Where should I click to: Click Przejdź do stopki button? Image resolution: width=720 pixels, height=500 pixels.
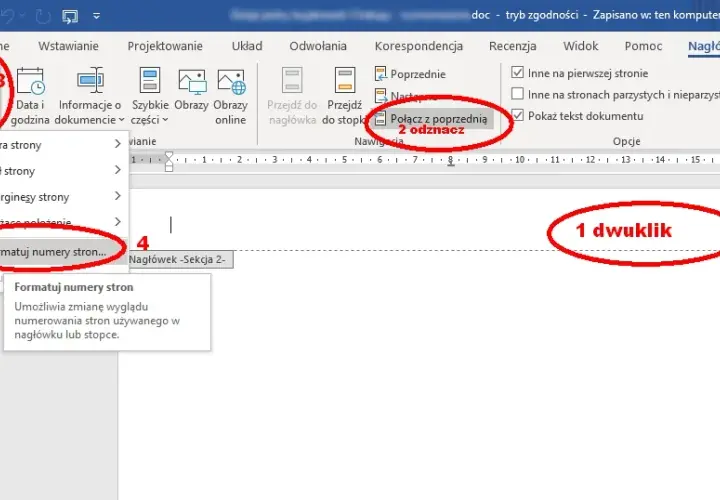pyautogui.click(x=344, y=96)
